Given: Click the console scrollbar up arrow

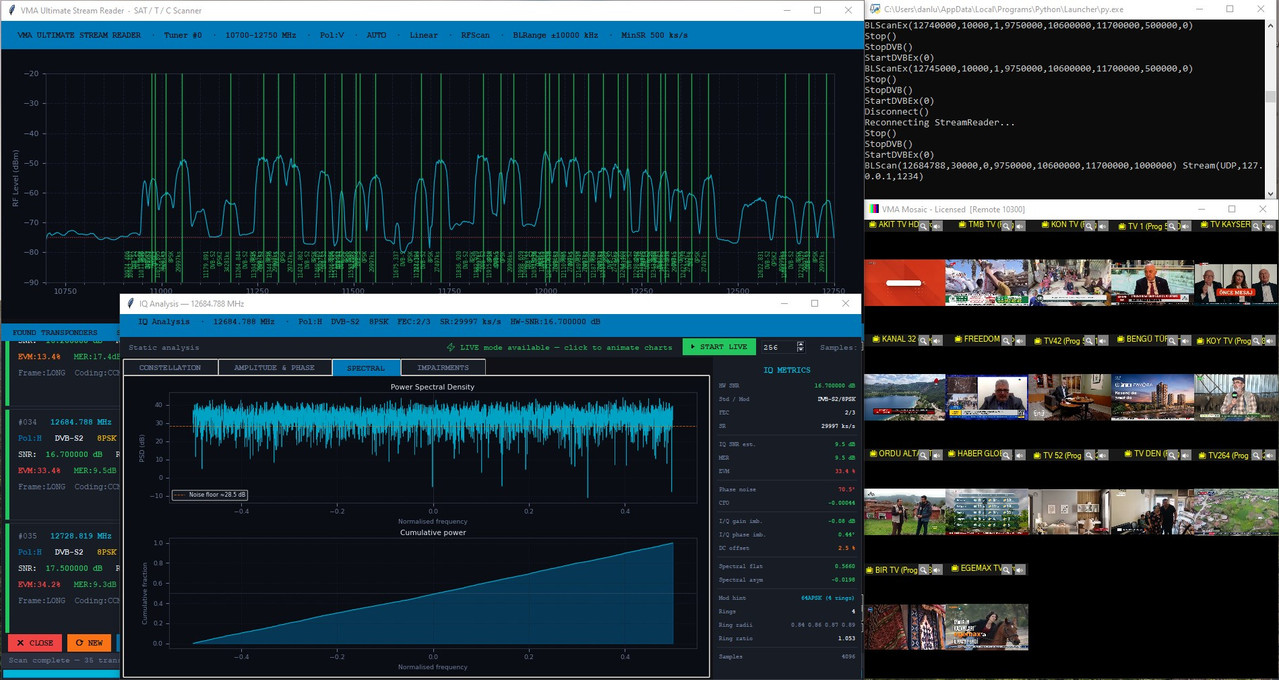Looking at the screenshot, I should 1270,24.
